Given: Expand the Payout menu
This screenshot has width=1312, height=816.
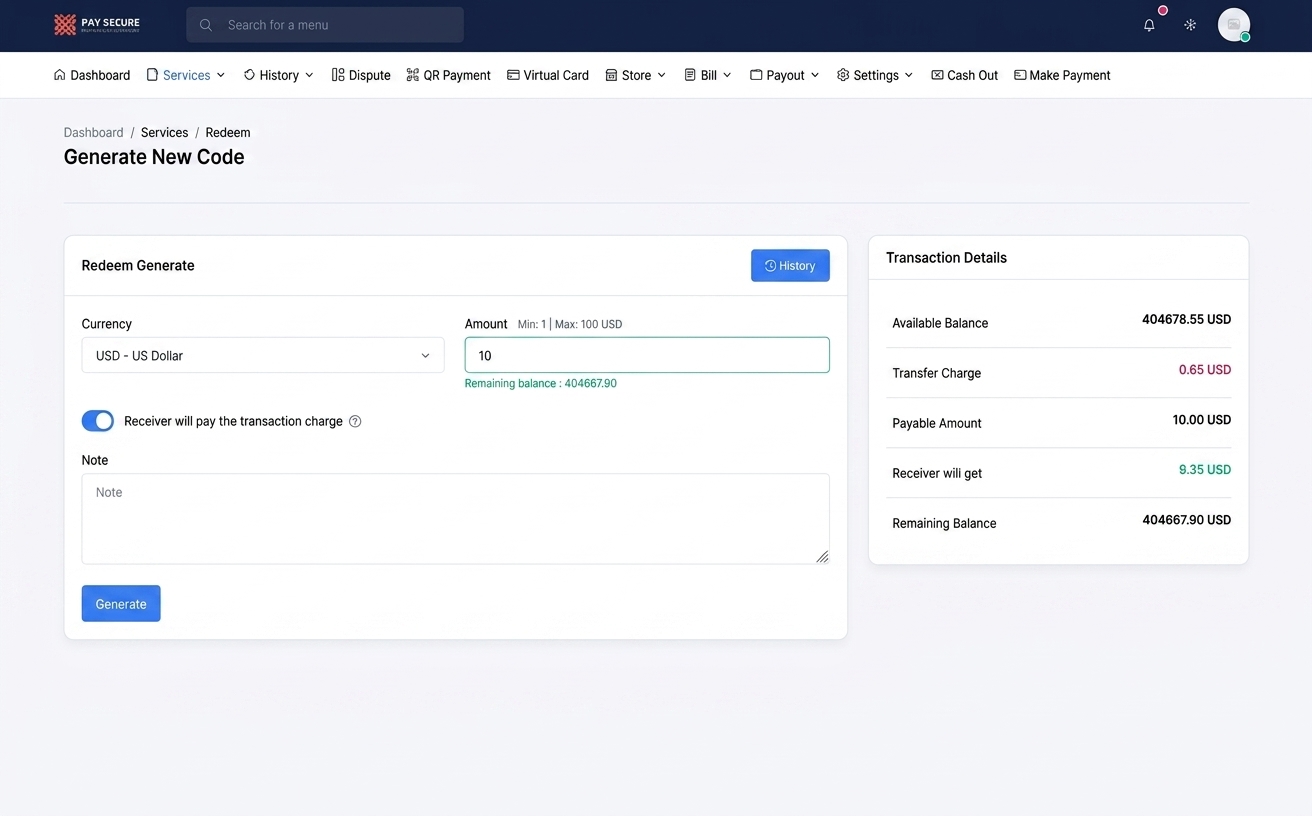Looking at the screenshot, I should [x=785, y=75].
